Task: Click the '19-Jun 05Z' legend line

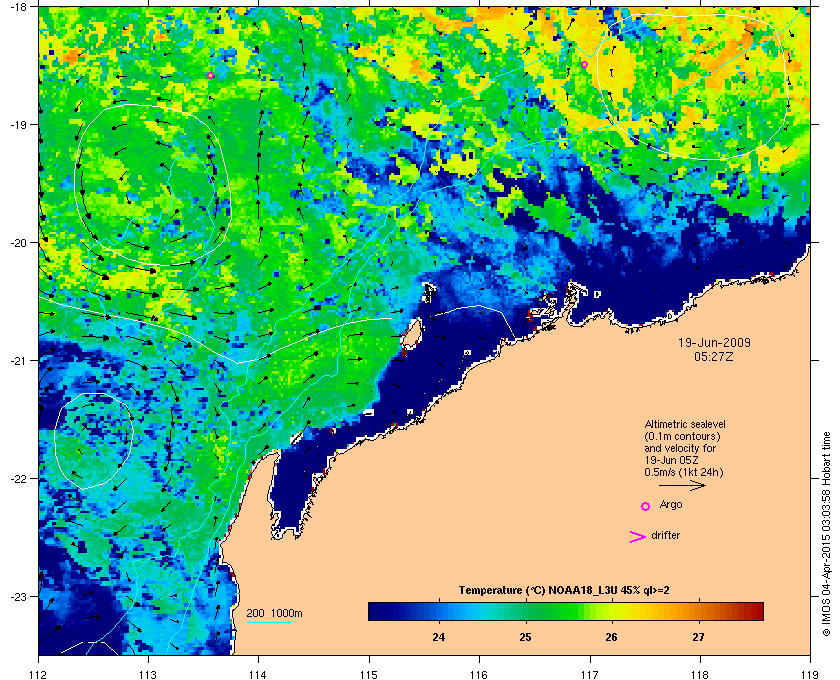Action: (671, 460)
